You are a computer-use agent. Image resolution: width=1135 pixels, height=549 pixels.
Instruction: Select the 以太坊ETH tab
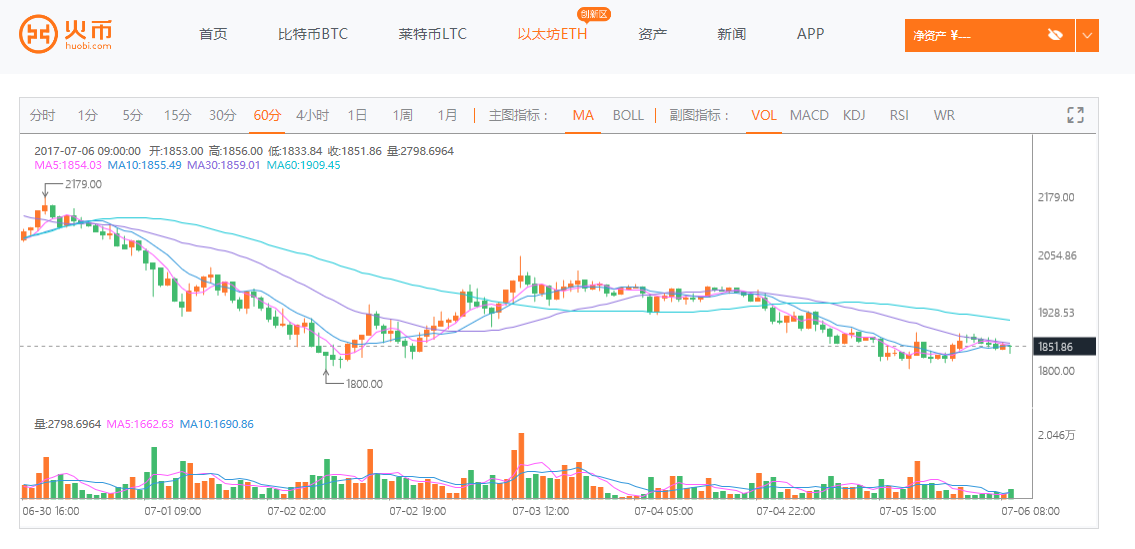[x=552, y=34]
